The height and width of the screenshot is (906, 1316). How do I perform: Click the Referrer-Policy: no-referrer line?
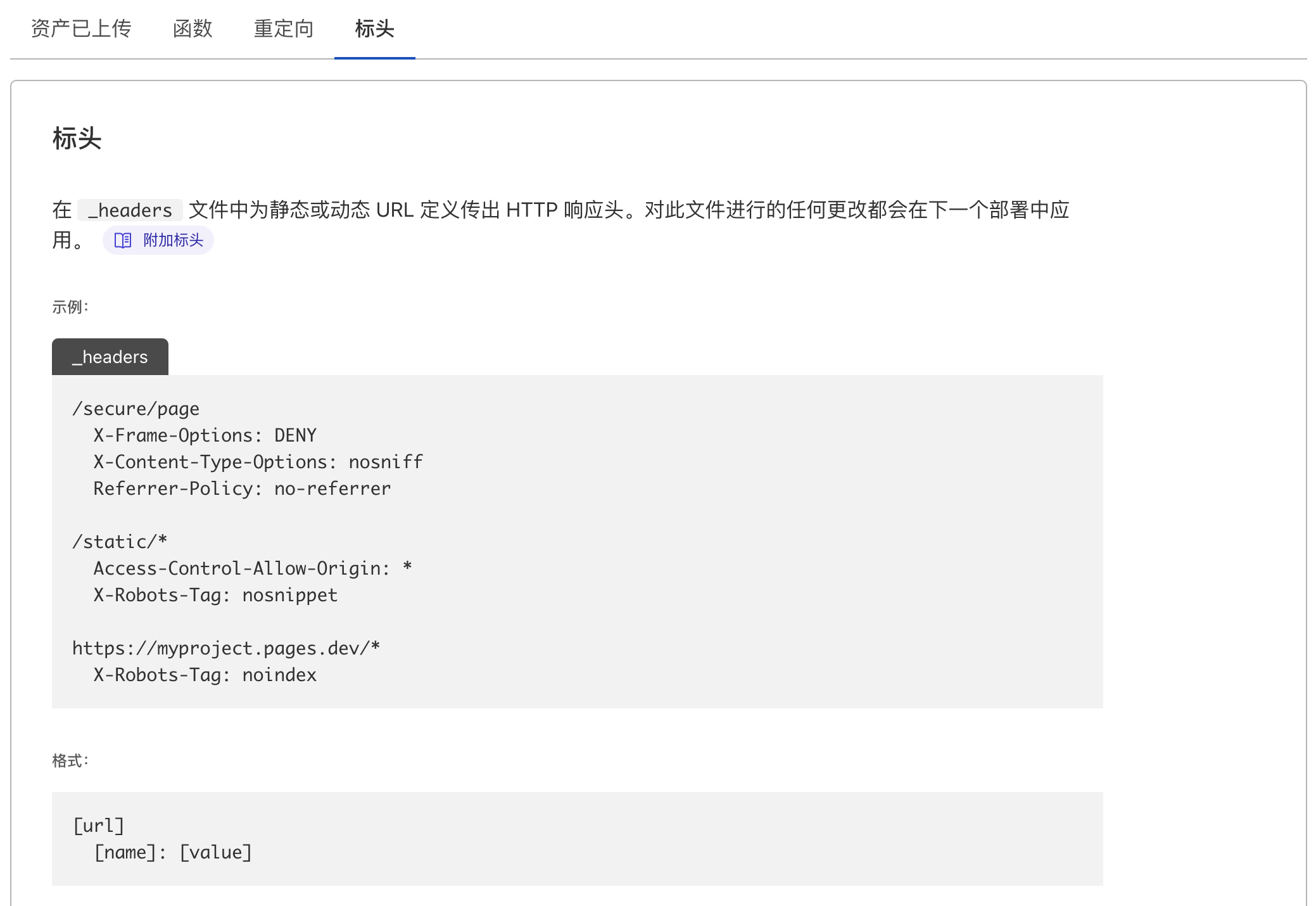242,489
